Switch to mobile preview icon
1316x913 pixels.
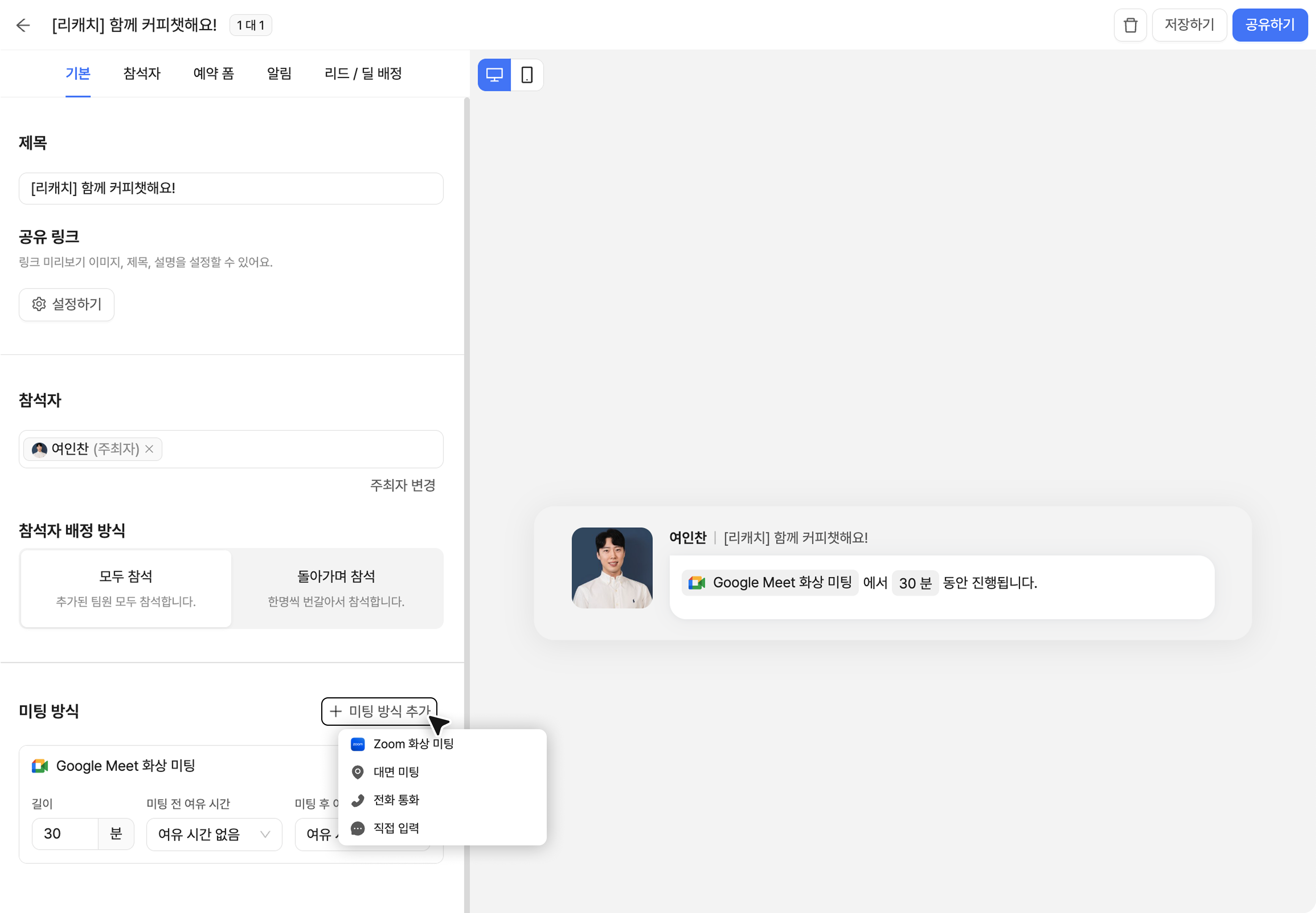pos(527,75)
